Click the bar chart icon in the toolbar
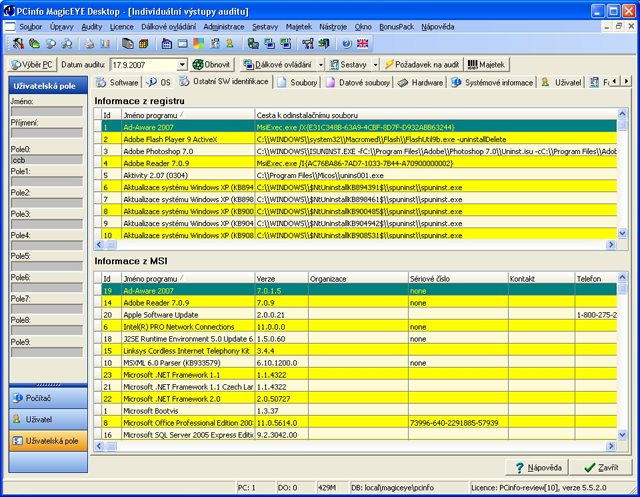Screen dimensions: 640x497 tap(105, 44)
